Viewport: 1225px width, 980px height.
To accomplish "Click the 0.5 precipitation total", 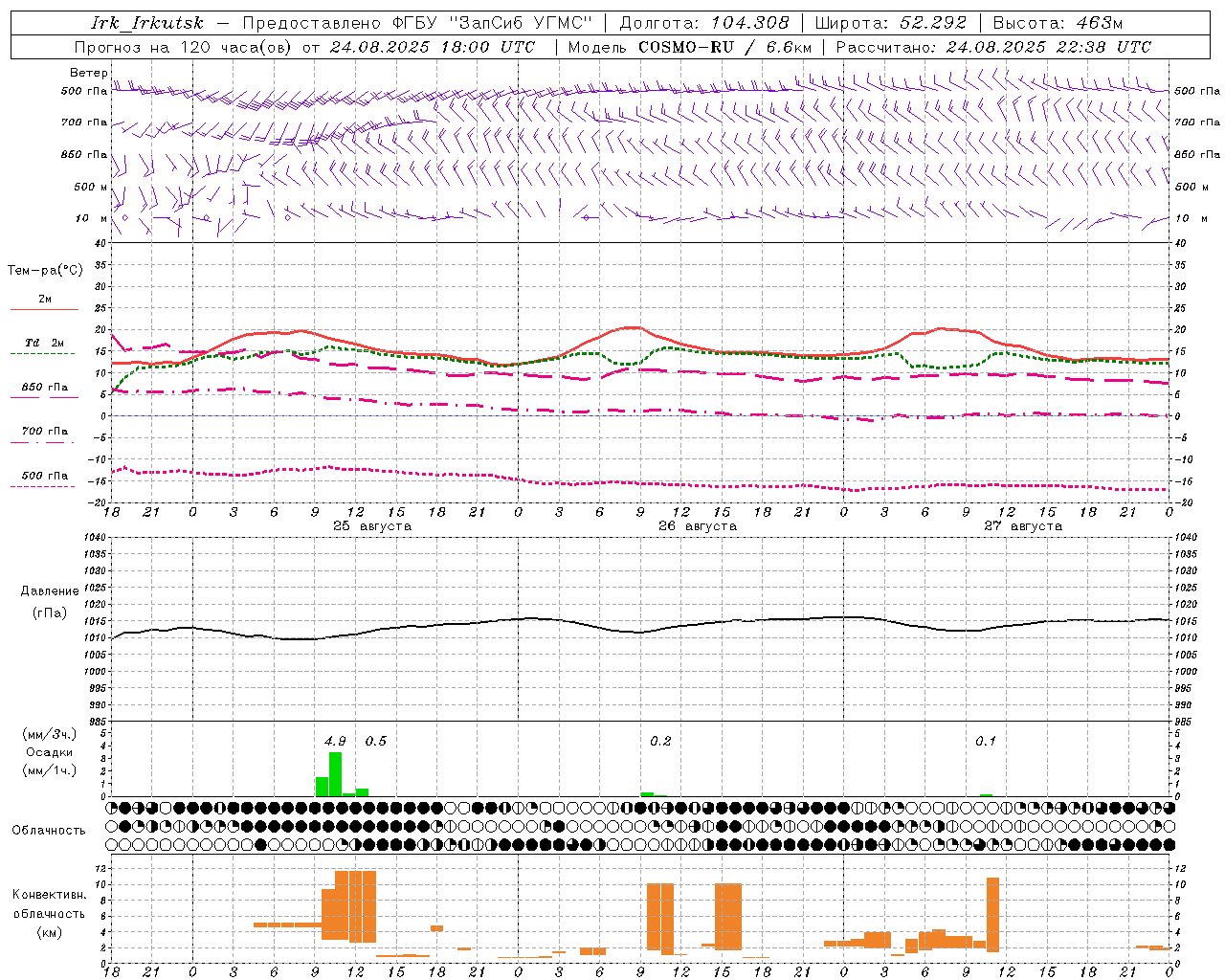I will coord(375,741).
